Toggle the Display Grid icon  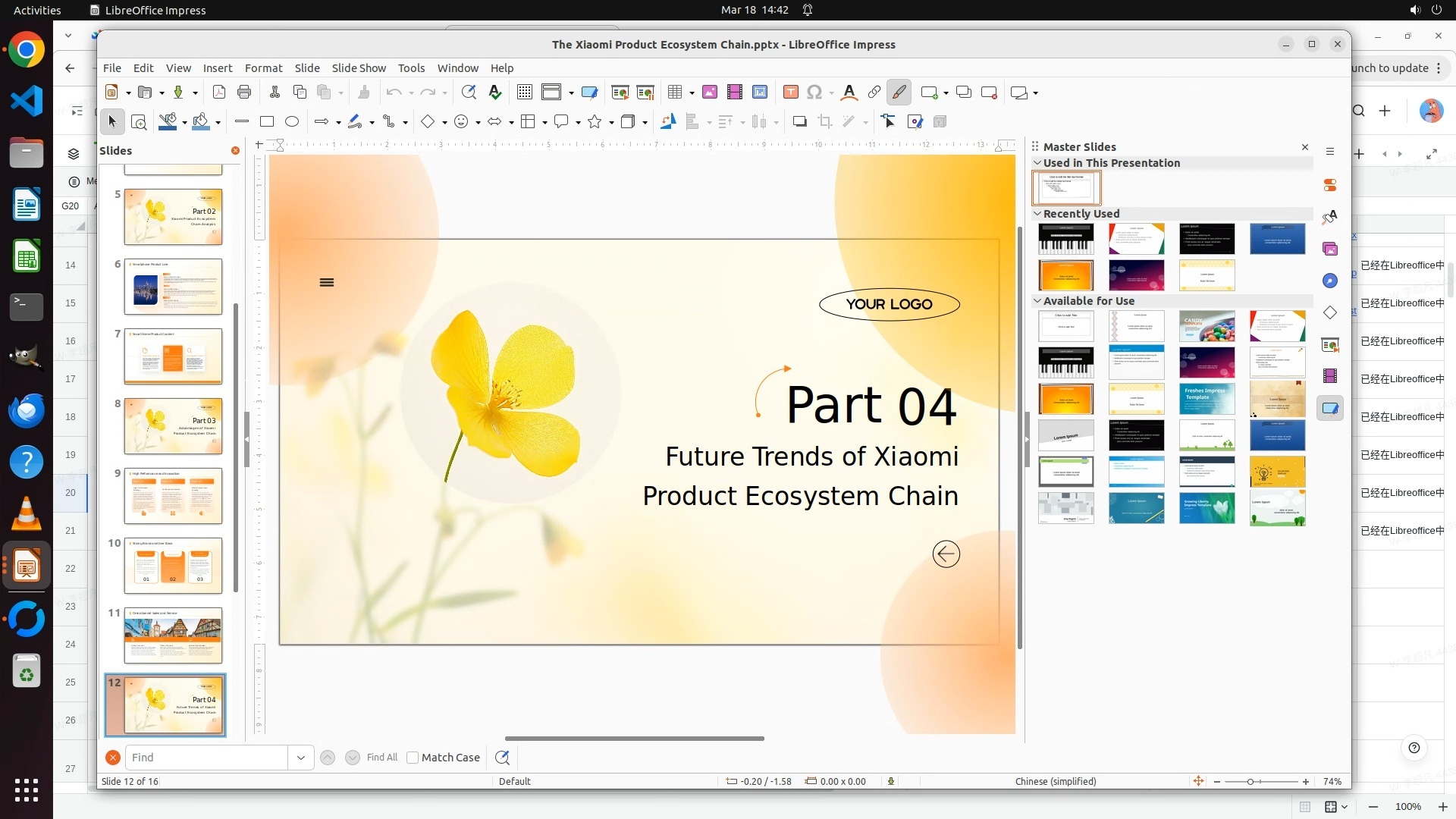pyautogui.click(x=524, y=93)
